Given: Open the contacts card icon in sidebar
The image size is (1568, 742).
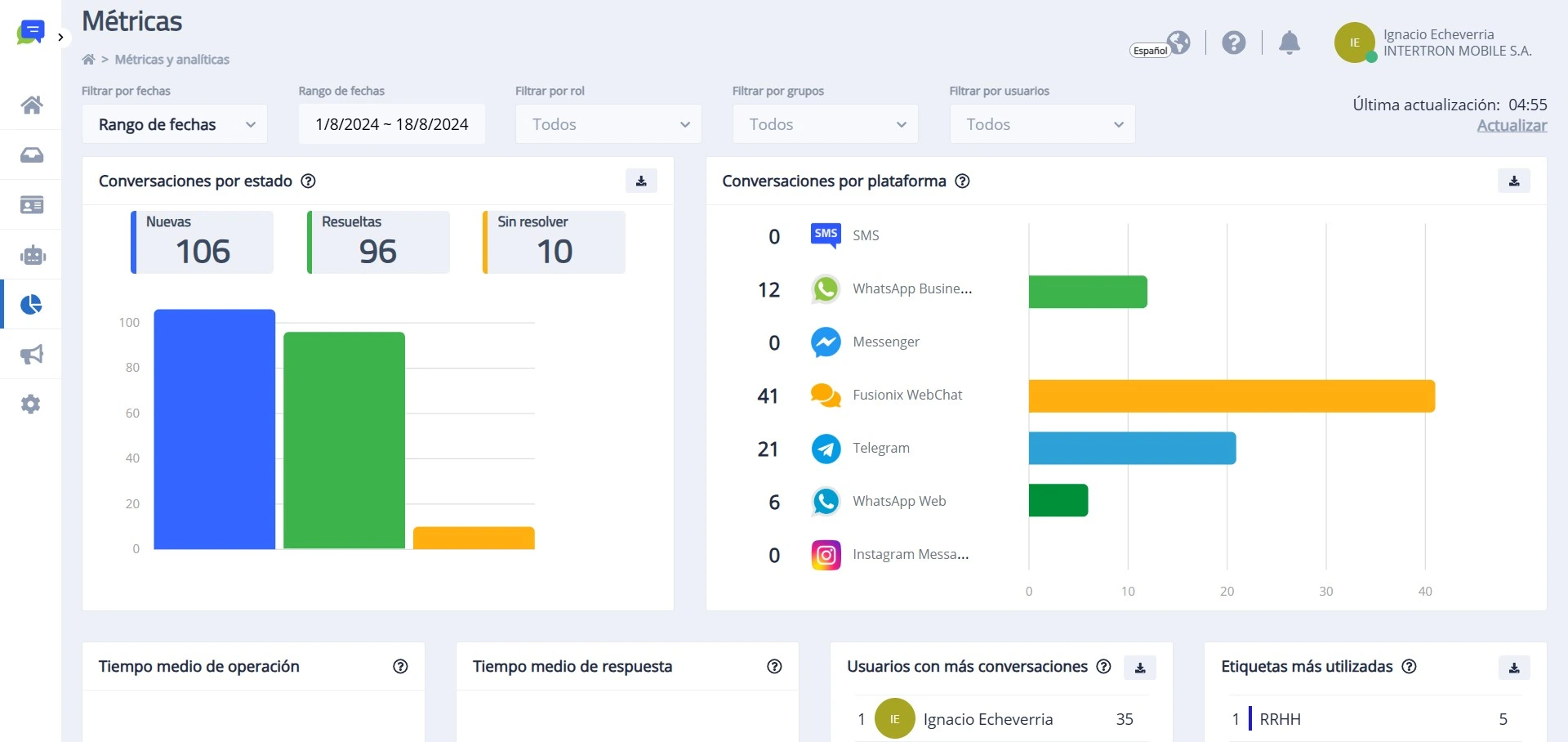Looking at the screenshot, I should click(31, 205).
